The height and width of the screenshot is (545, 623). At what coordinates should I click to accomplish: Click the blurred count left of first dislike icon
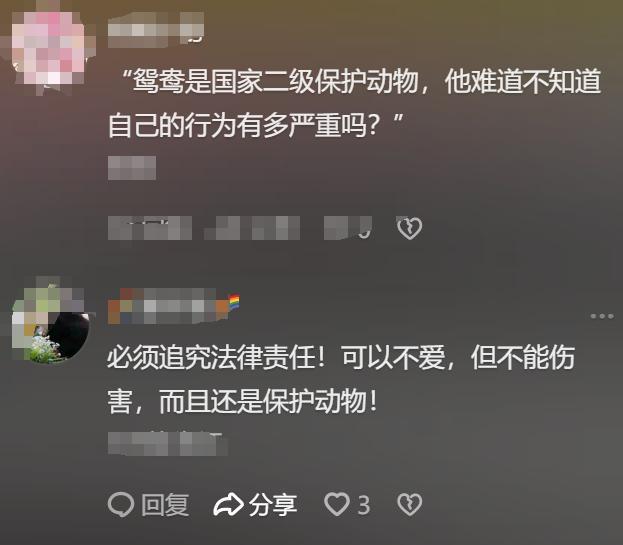pos(348,228)
